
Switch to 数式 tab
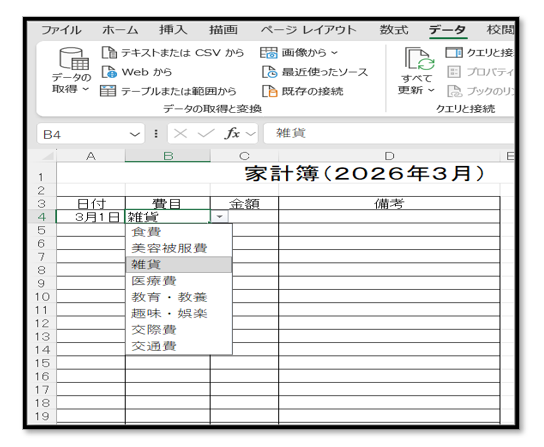394,30
